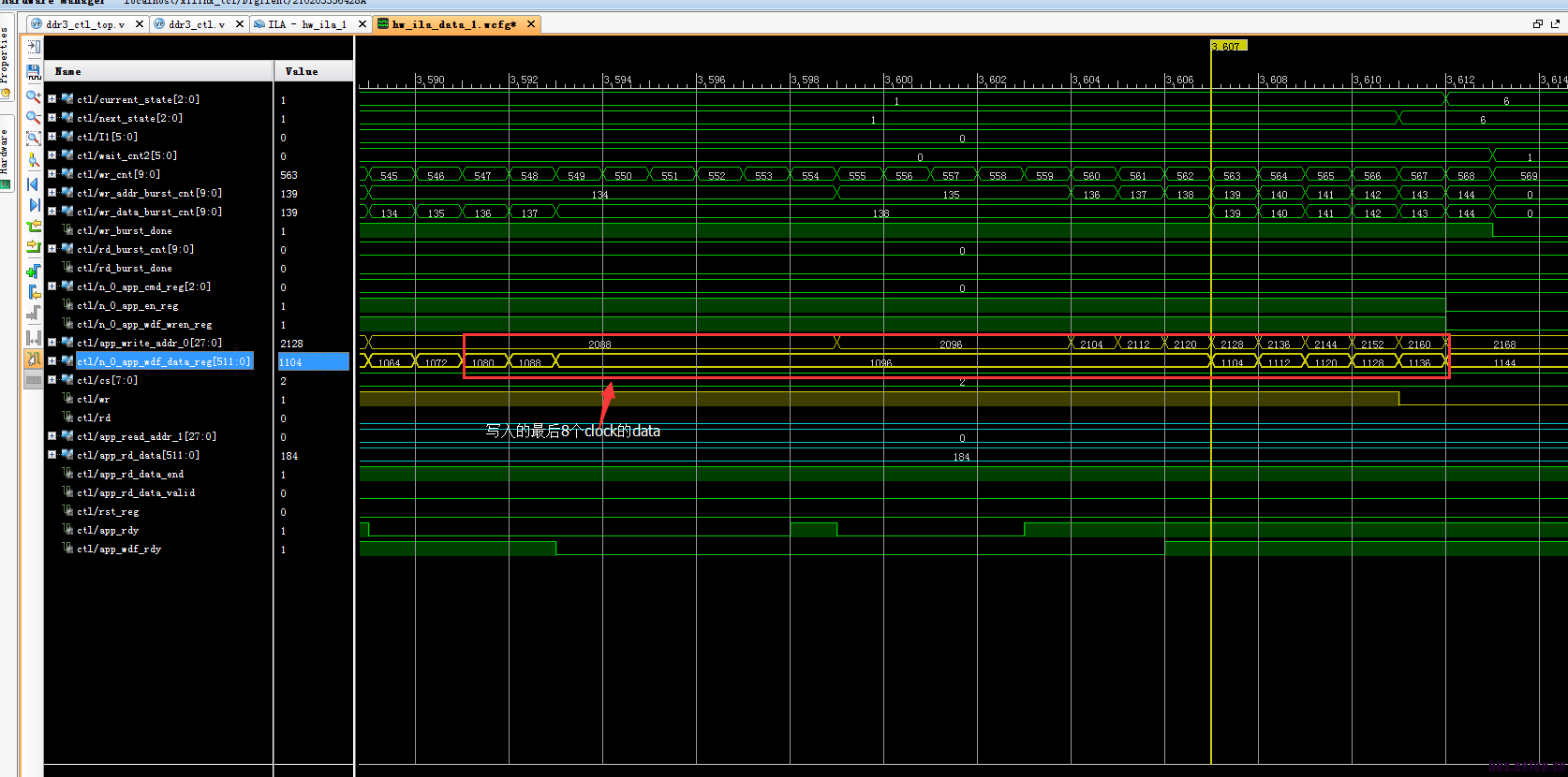Expand the ctl/app_write_addr_0[27:0] bus
Screen dimensions: 1568x777
(52, 343)
